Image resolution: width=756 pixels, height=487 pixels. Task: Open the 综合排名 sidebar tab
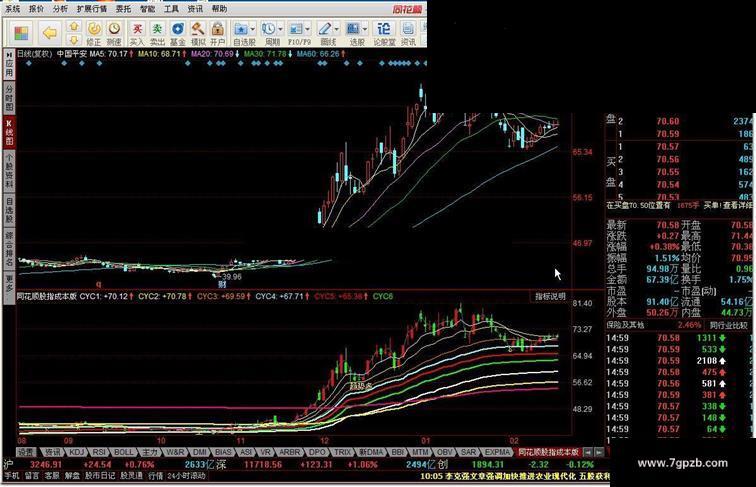[9, 249]
